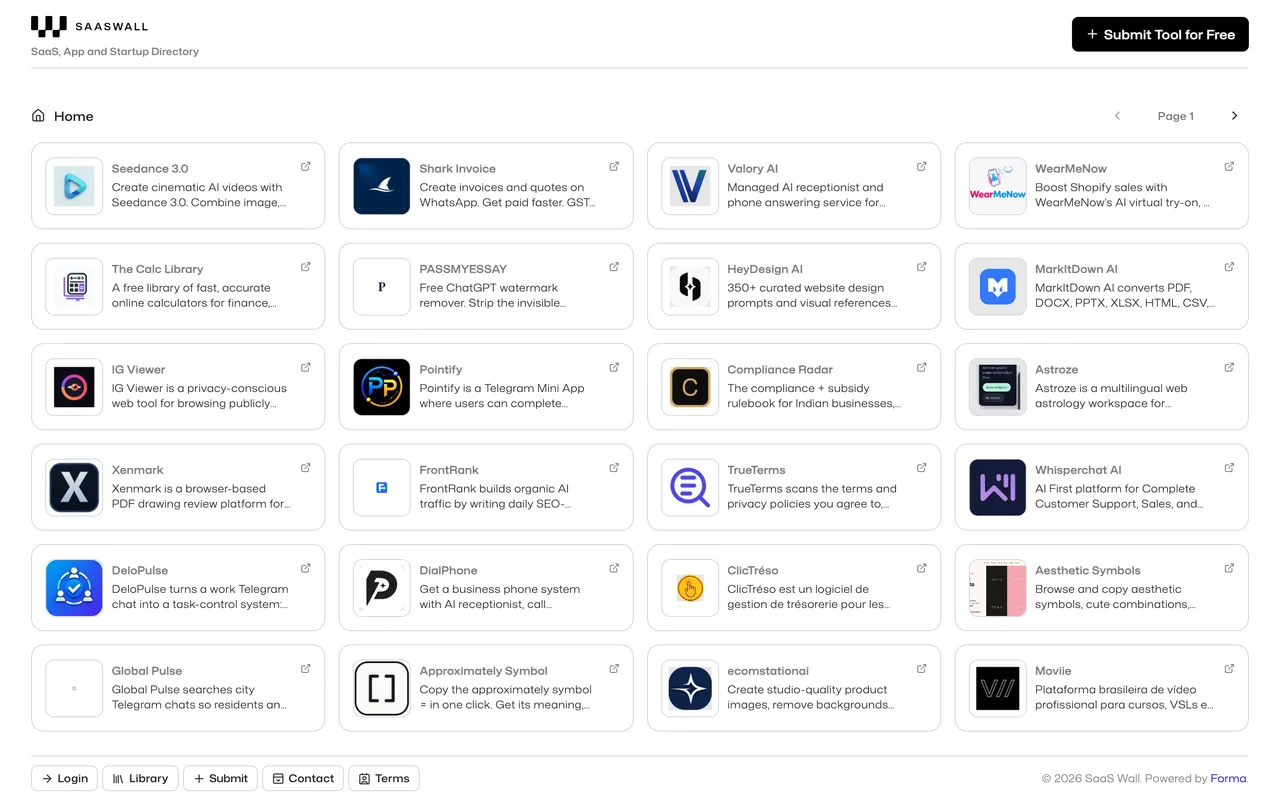Click the ClicTréso title
The height and width of the screenshot is (800, 1280).
(x=753, y=571)
